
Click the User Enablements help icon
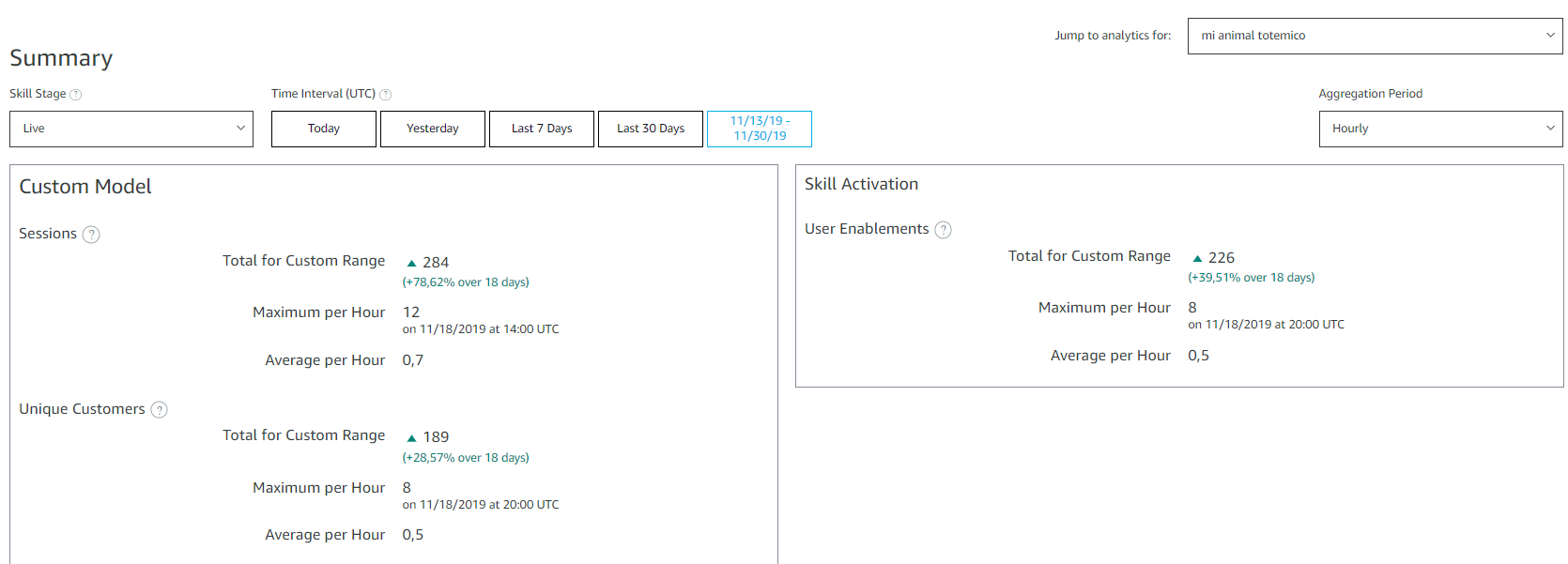944,230
